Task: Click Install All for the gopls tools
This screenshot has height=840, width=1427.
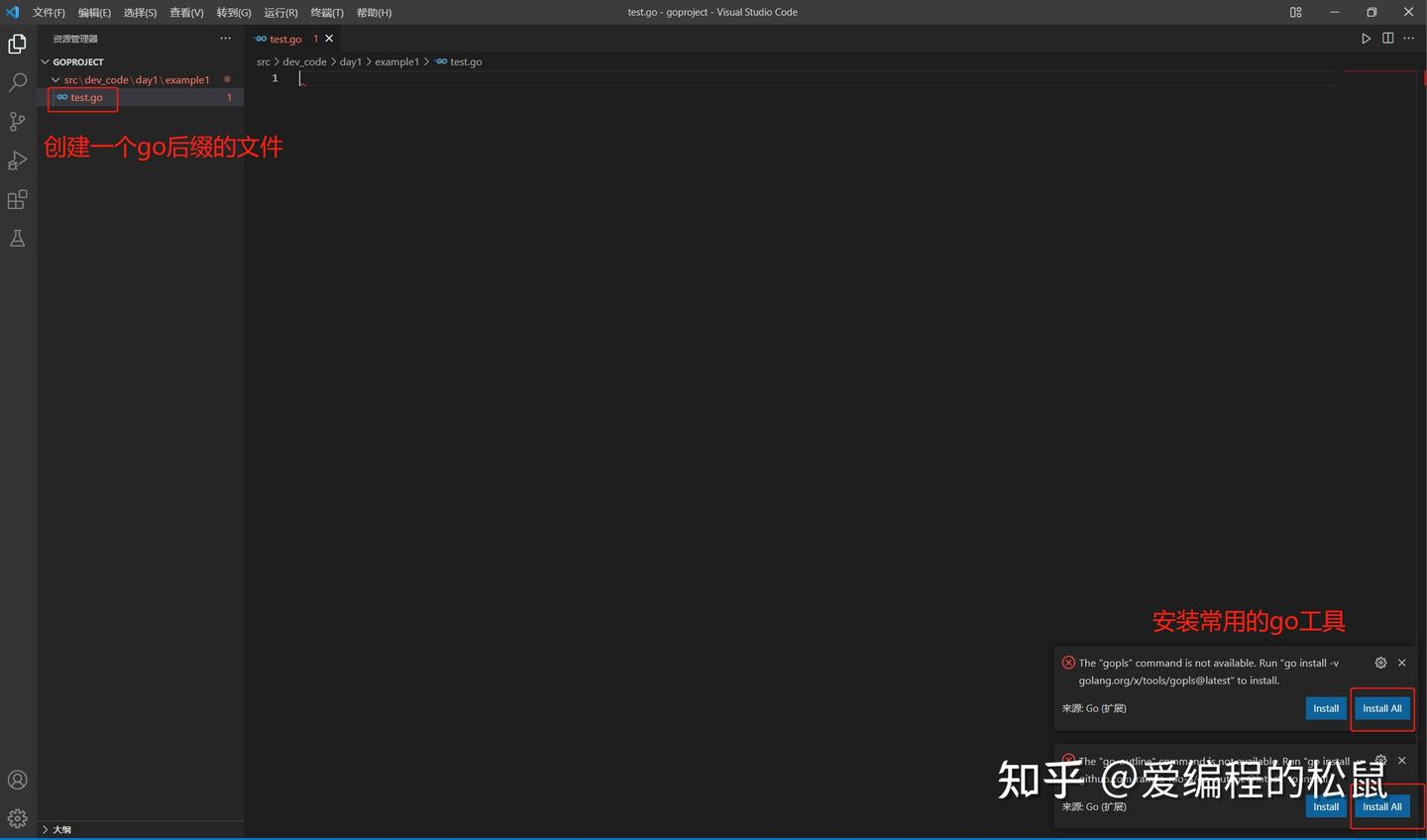Action: tap(1381, 707)
